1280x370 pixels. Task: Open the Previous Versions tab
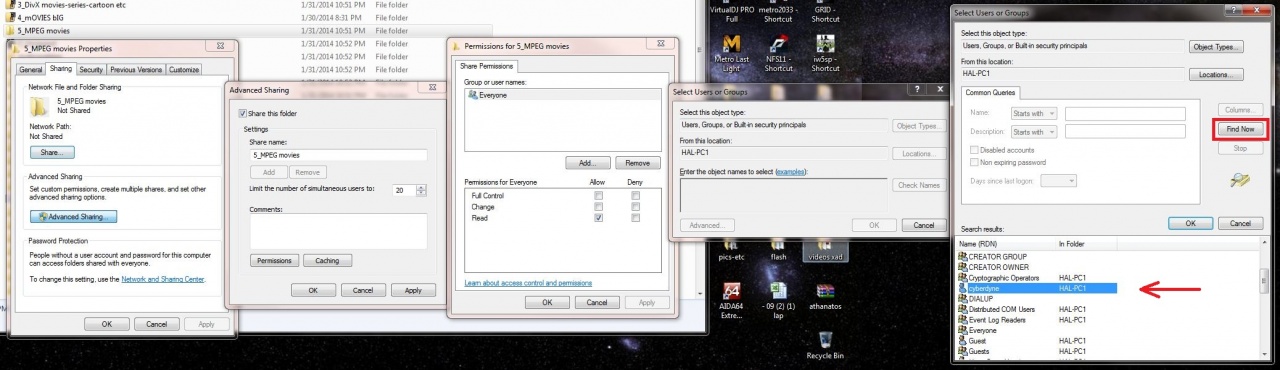point(135,70)
